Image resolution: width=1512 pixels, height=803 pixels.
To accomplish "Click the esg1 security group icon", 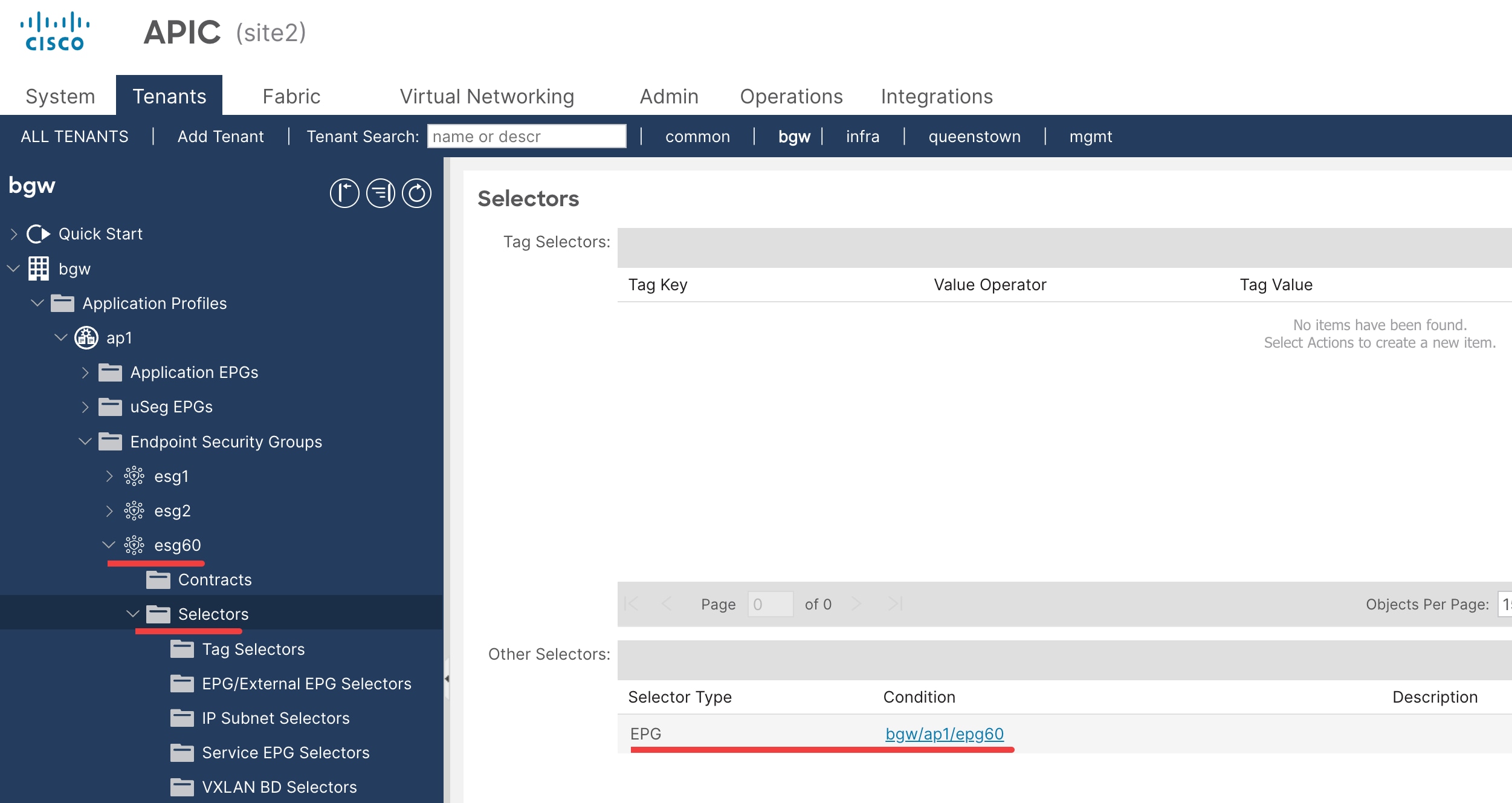I will pyautogui.click(x=134, y=476).
